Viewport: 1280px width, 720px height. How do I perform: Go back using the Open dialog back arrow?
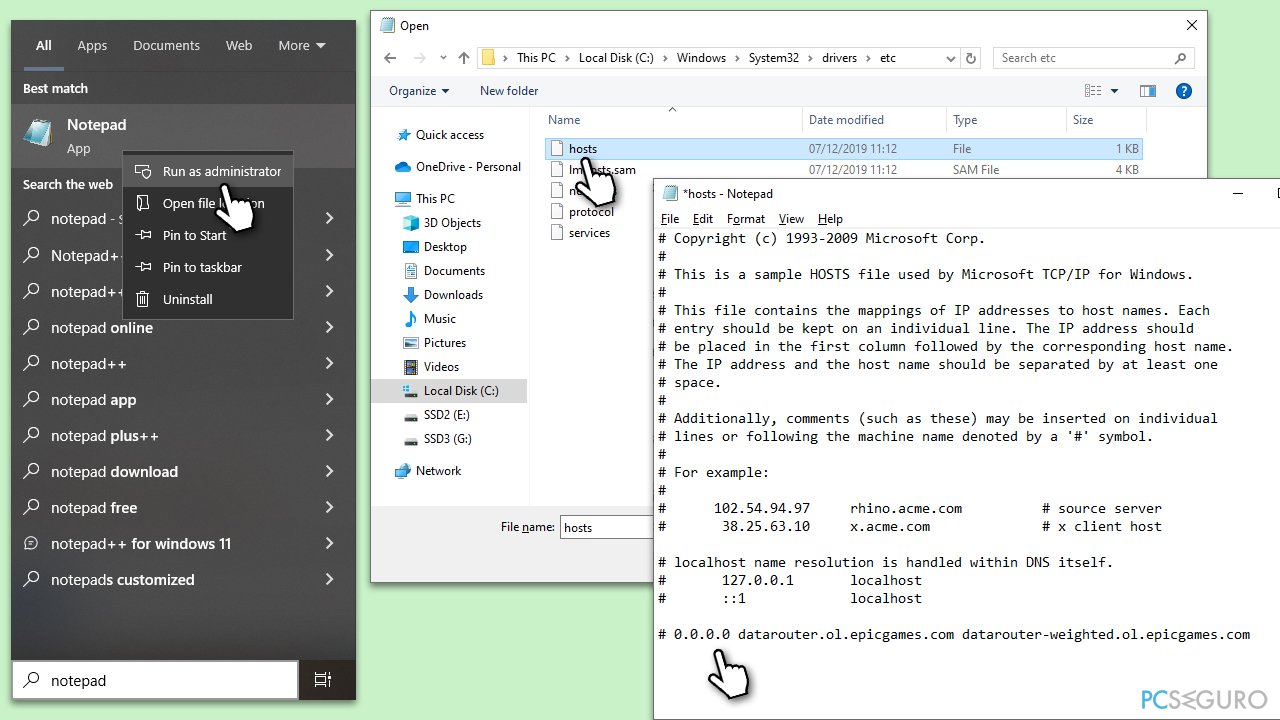coord(390,58)
